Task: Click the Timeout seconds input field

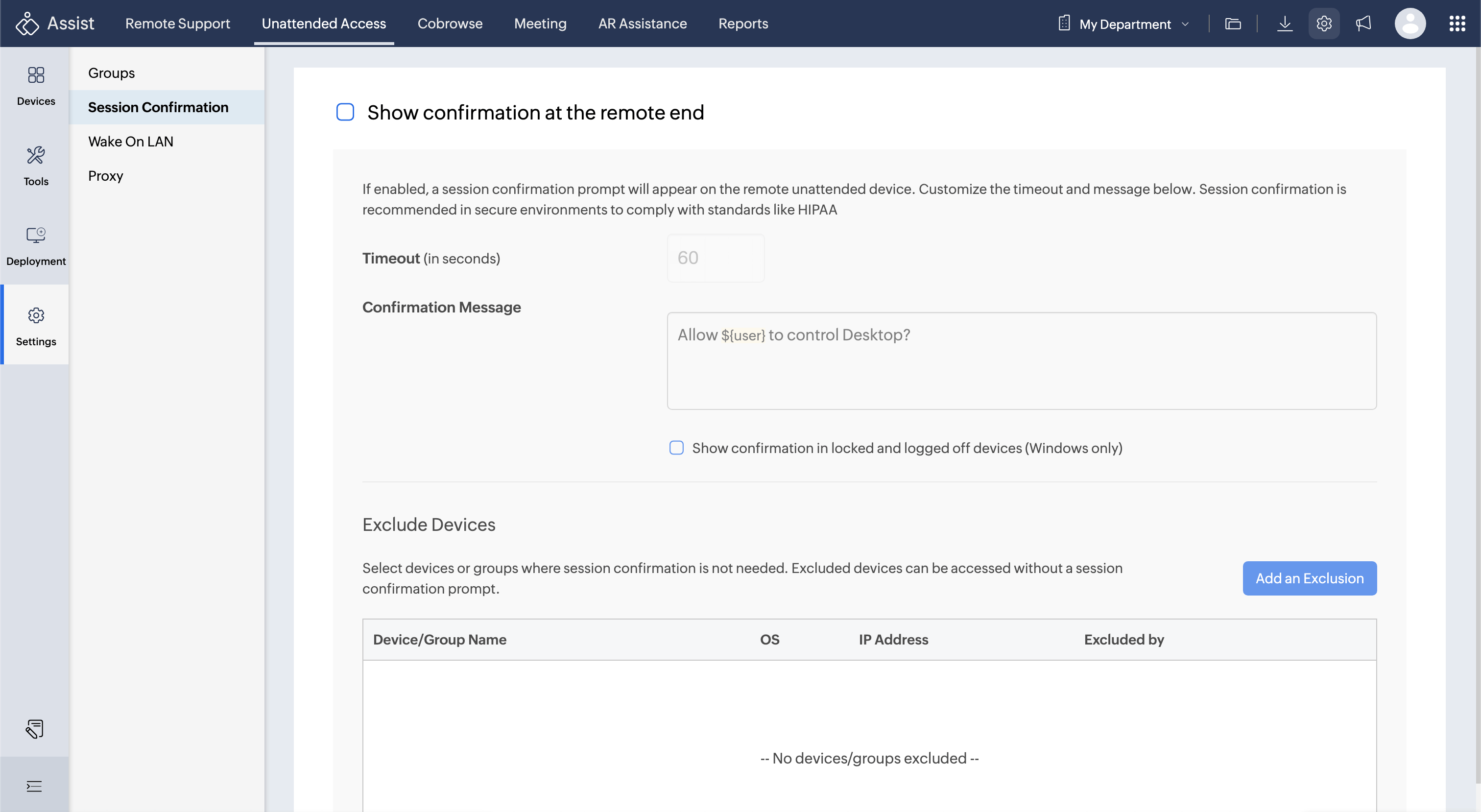Action: point(715,258)
